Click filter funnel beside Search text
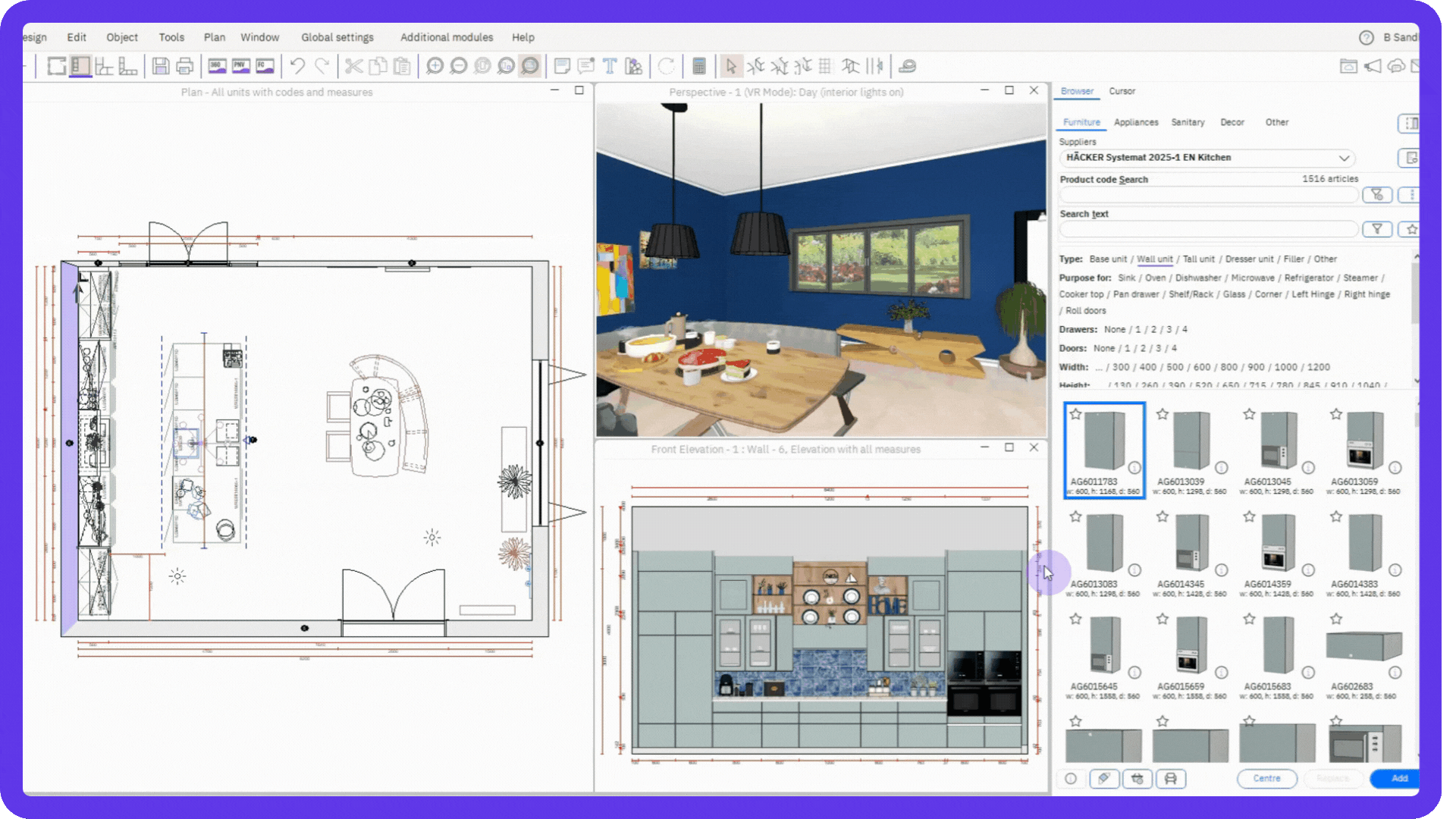This screenshot has height=819, width=1456. tap(1376, 229)
